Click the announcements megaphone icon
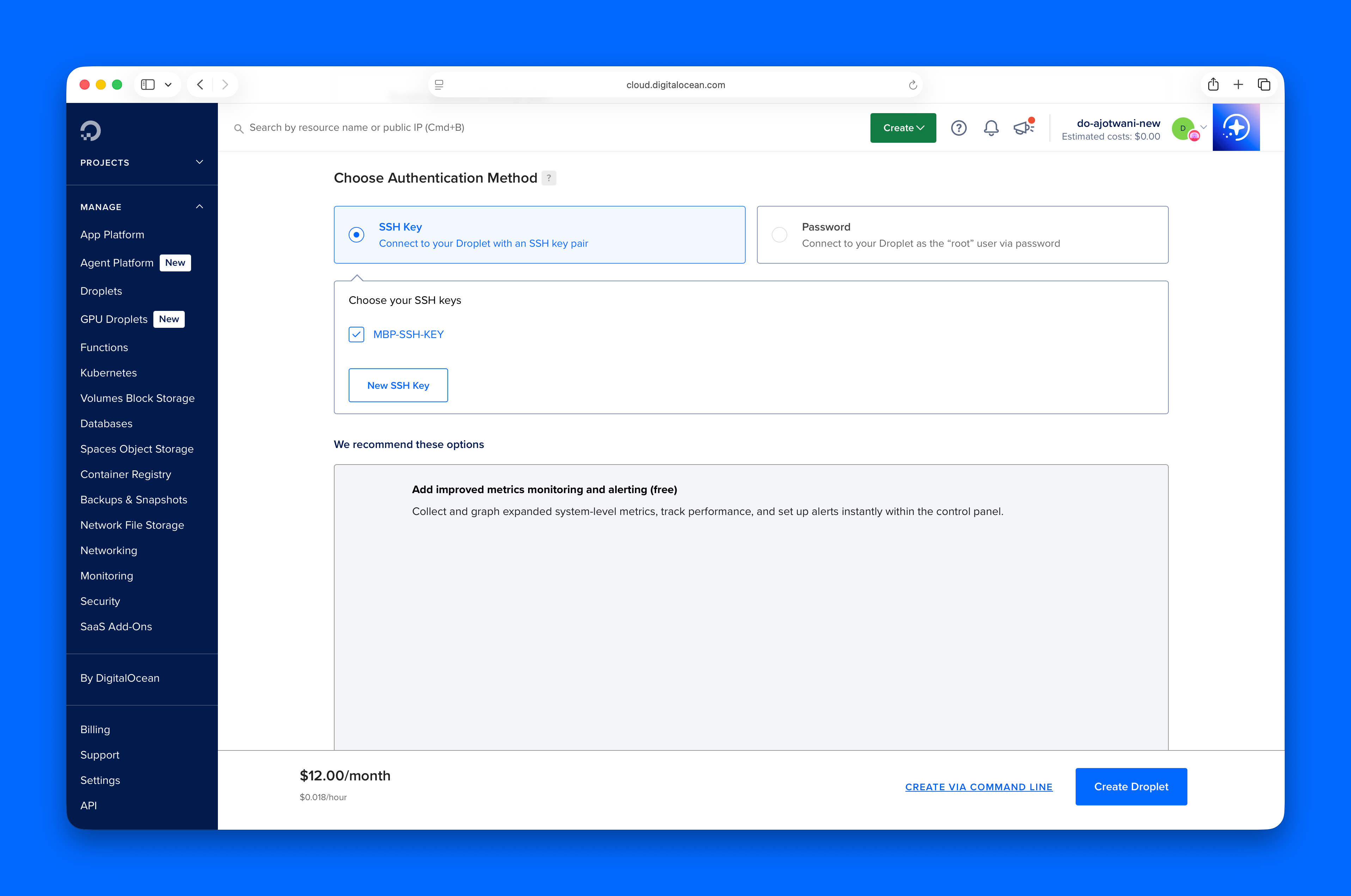Image resolution: width=1351 pixels, height=896 pixels. point(1023,128)
